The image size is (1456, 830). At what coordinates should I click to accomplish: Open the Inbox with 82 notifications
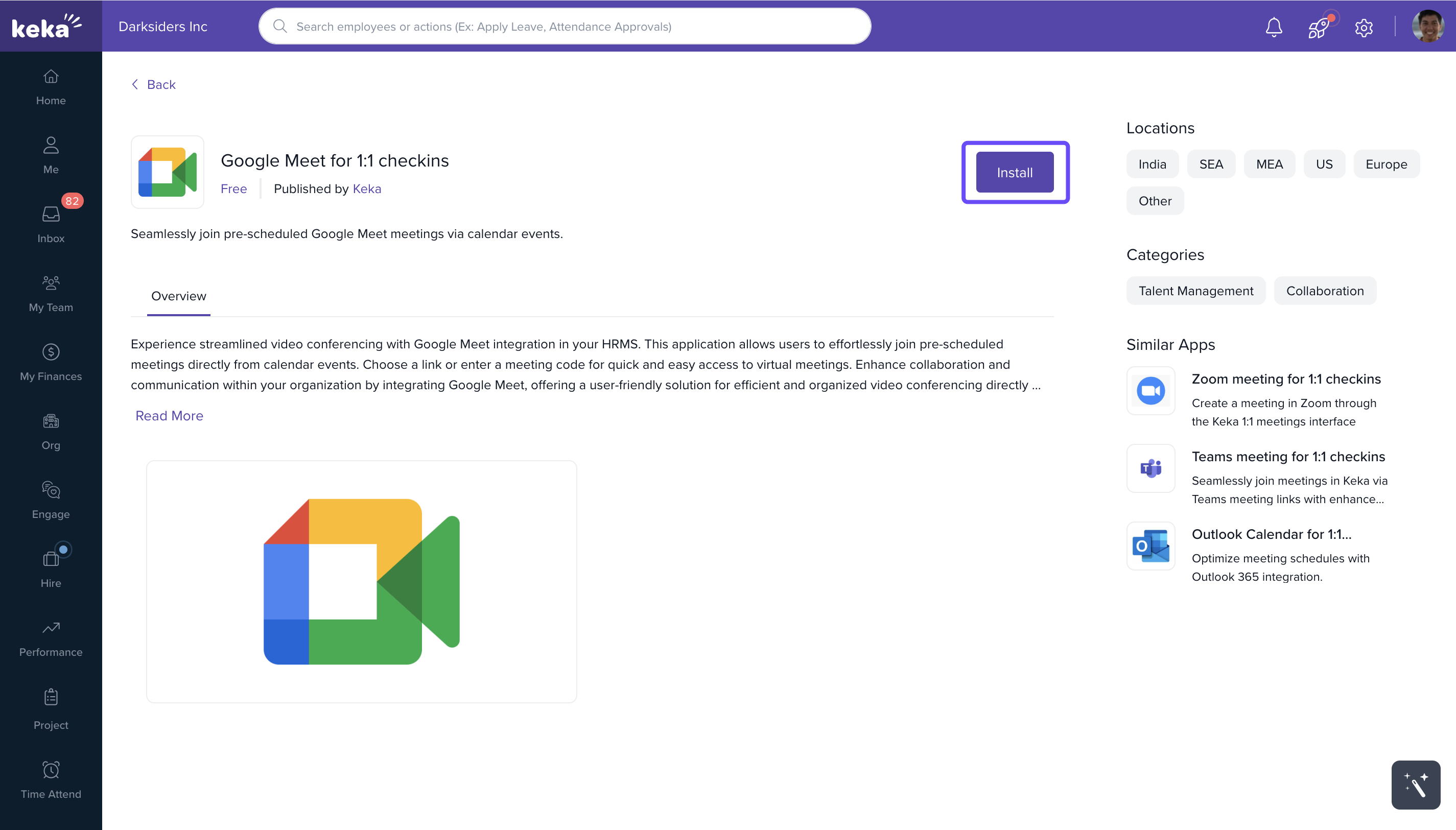50,222
